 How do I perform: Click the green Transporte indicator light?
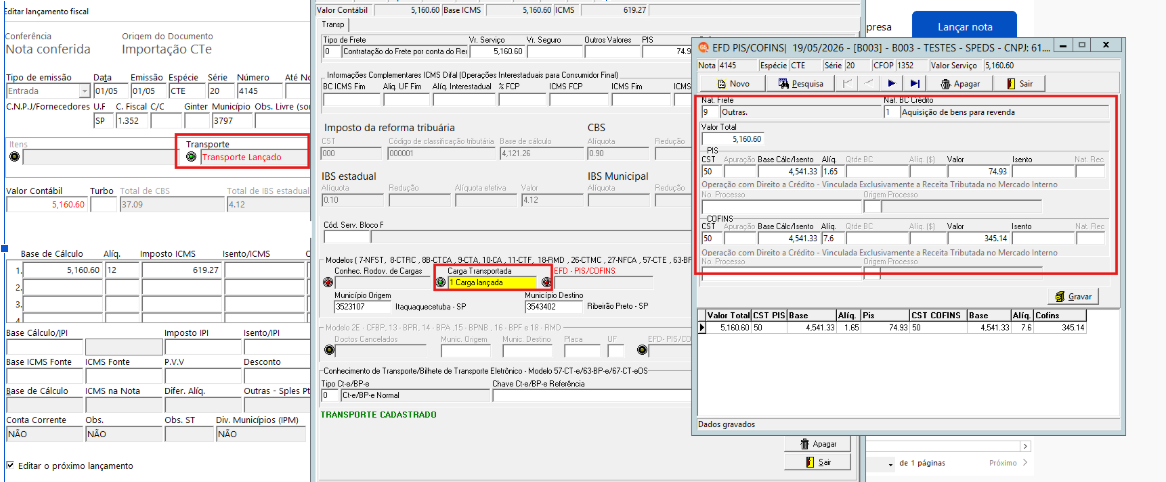pyautogui.click(x=191, y=157)
